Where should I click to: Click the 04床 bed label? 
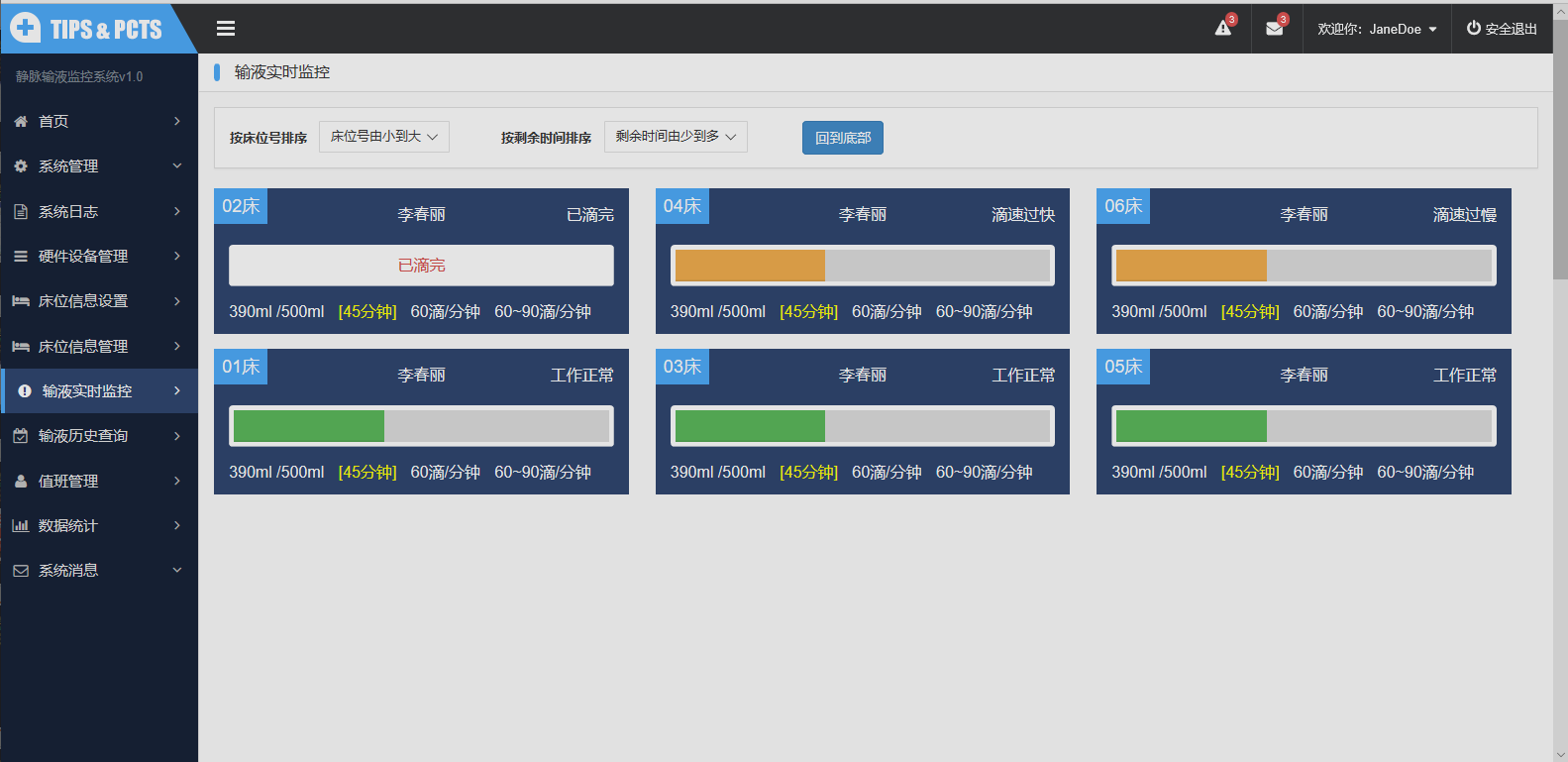pos(682,206)
